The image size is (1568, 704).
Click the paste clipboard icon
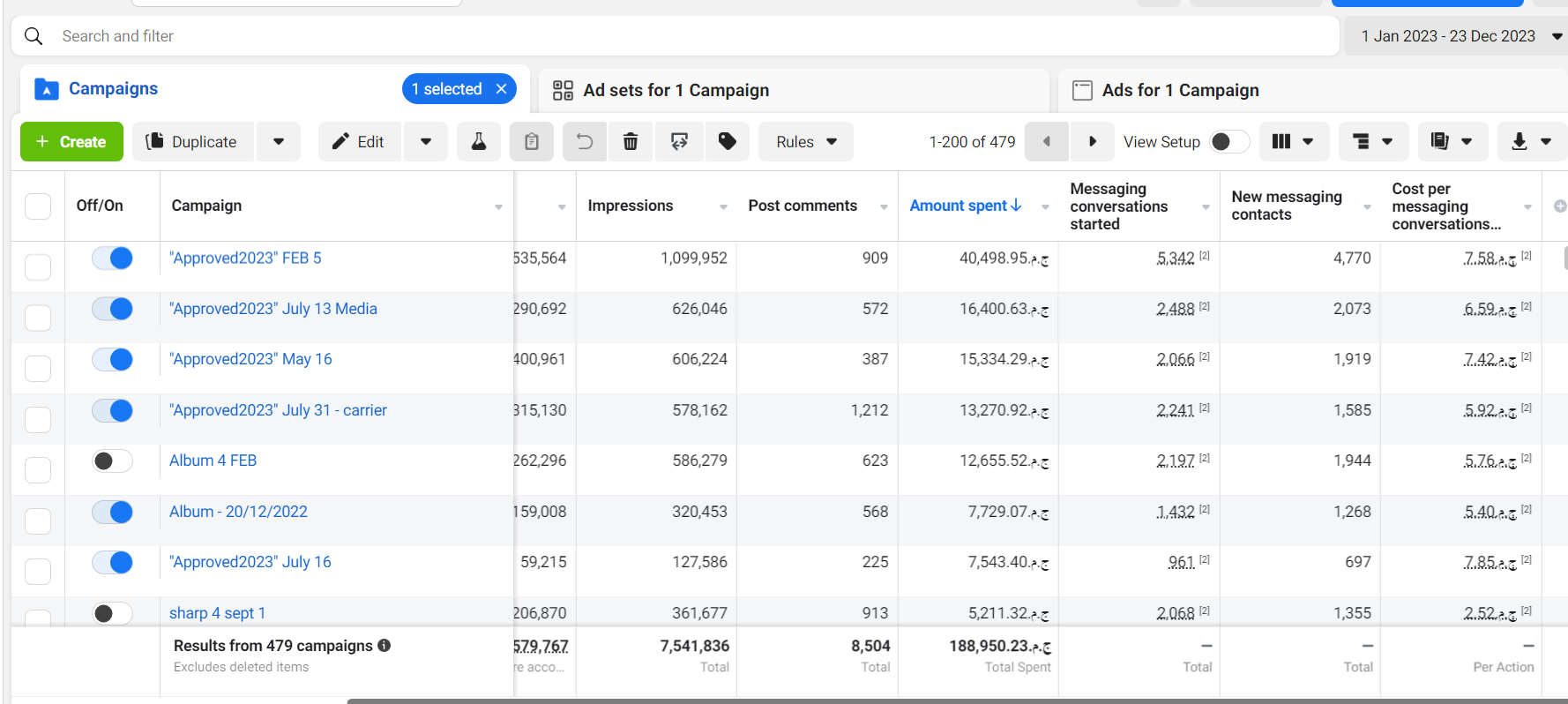click(532, 141)
